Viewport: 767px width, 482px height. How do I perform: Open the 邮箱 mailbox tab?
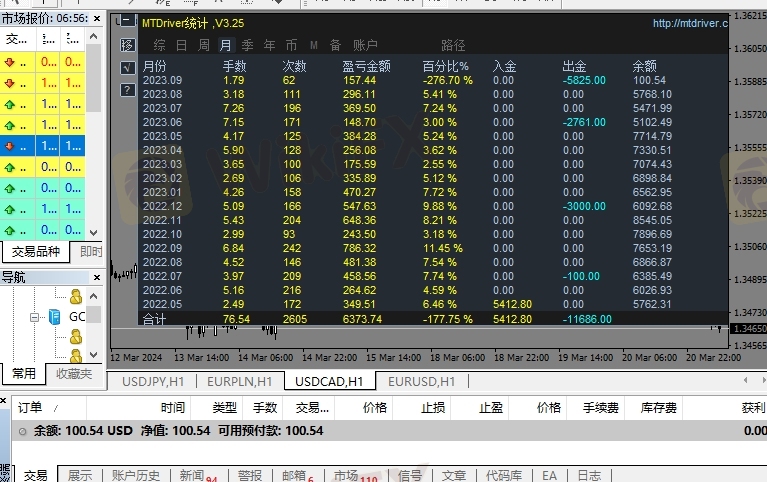297,475
